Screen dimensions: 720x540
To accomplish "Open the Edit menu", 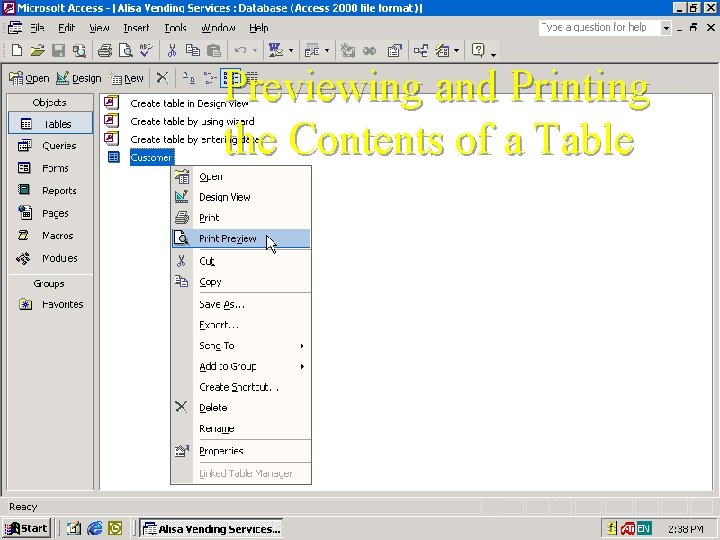I will [x=66, y=28].
